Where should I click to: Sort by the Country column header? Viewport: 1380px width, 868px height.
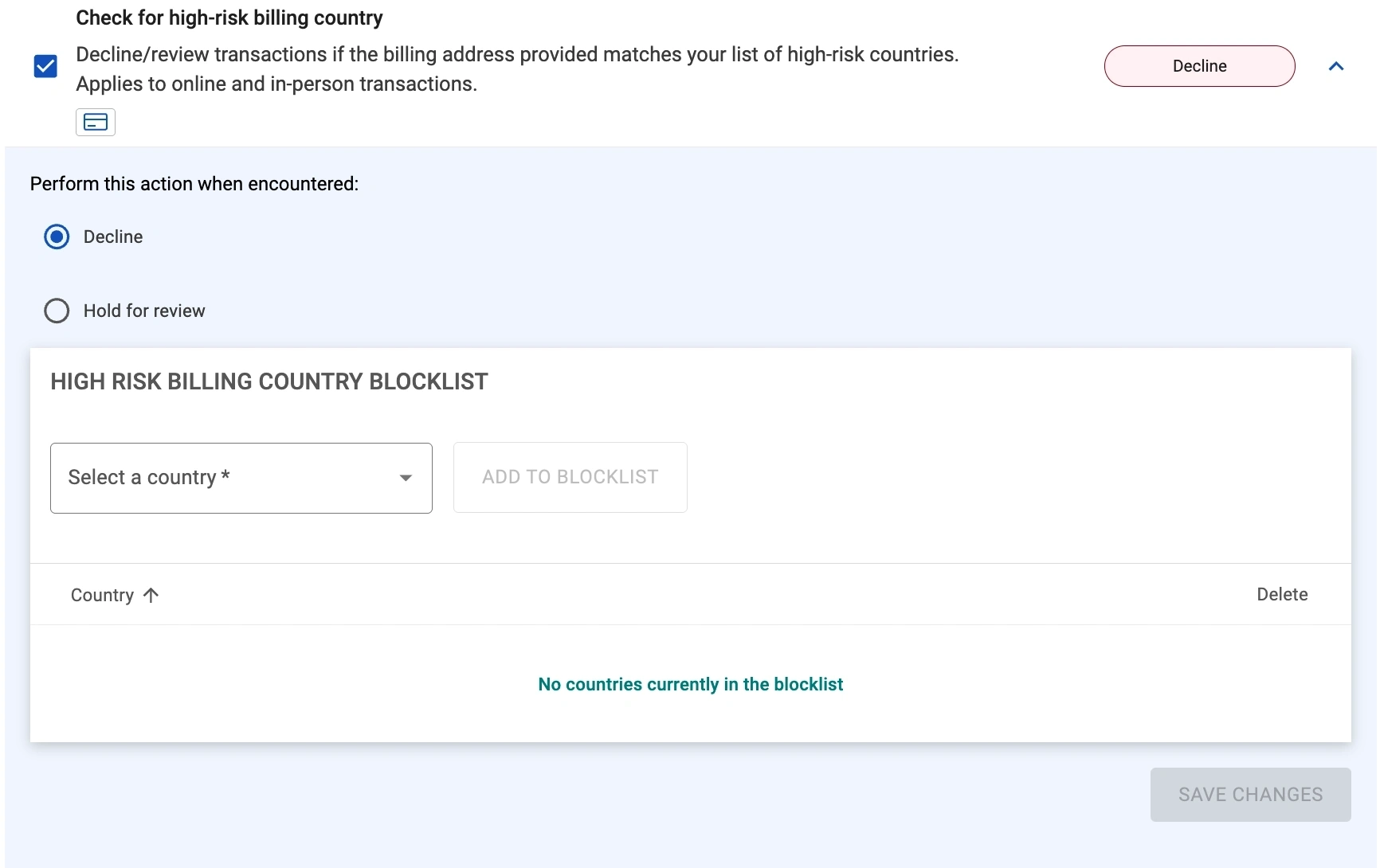pos(102,596)
